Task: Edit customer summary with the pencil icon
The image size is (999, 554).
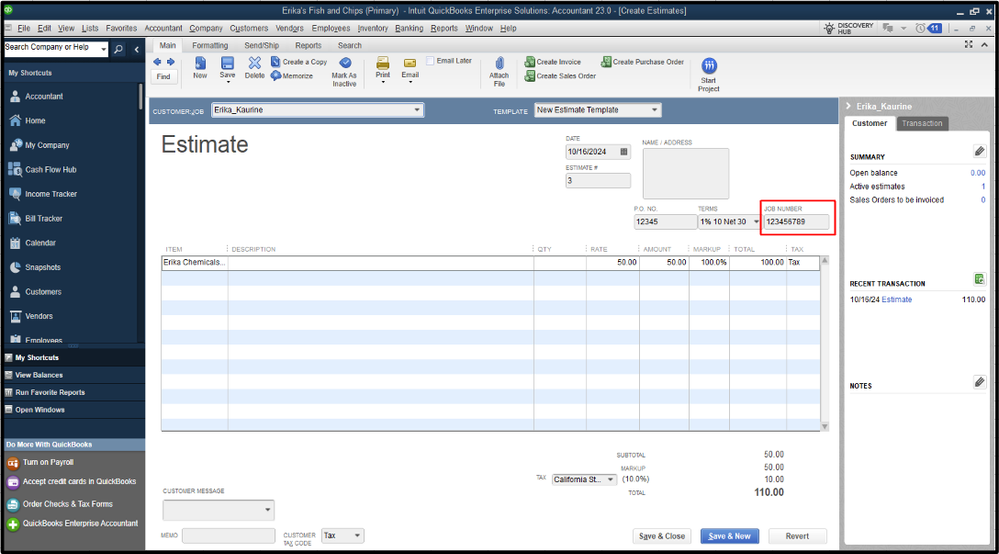Action: [x=979, y=151]
